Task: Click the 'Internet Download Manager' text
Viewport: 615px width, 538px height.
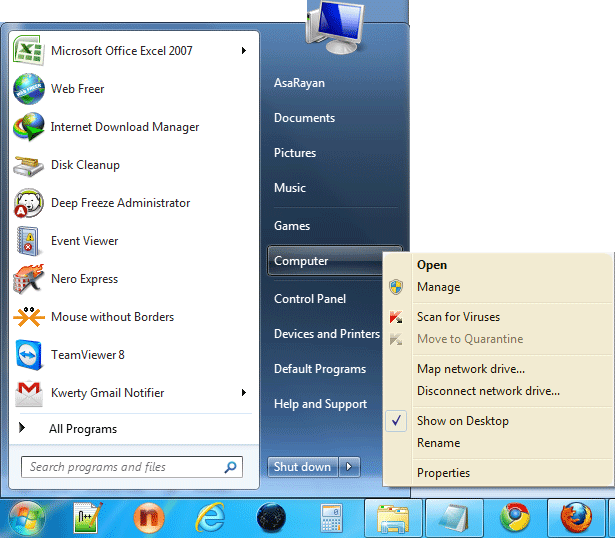Action: pos(125,127)
